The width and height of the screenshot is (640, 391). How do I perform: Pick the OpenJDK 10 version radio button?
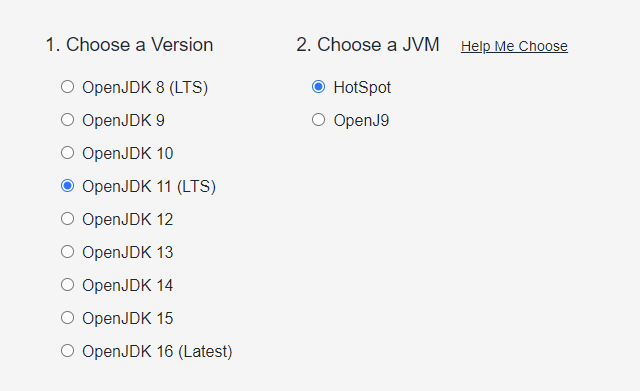tap(67, 153)
